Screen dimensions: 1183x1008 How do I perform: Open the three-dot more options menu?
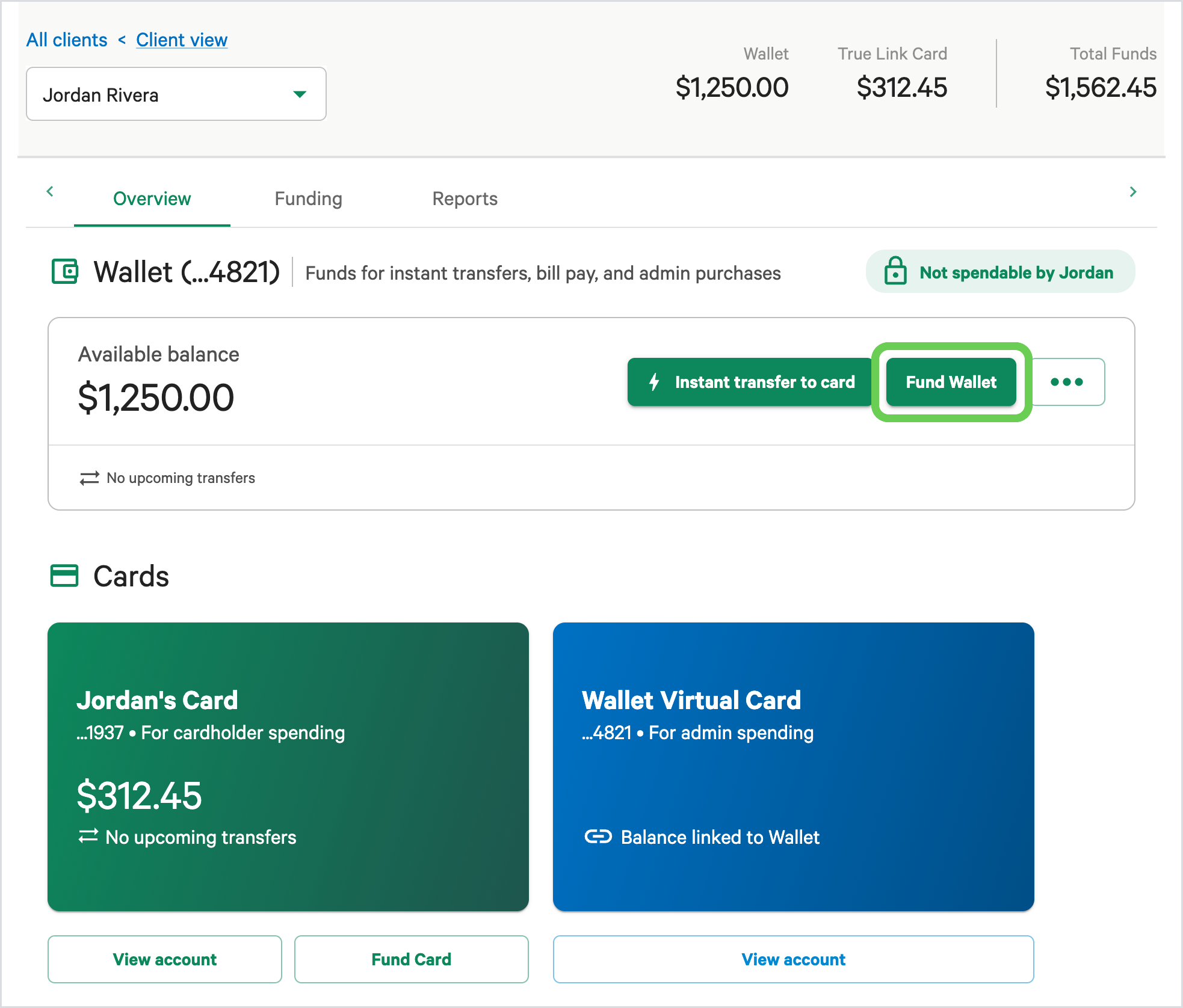pos(1067,382)
